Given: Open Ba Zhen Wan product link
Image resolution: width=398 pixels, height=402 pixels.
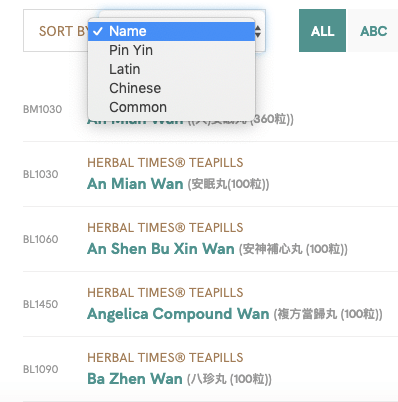Looking at the screenshot, I should coord(135,379).
